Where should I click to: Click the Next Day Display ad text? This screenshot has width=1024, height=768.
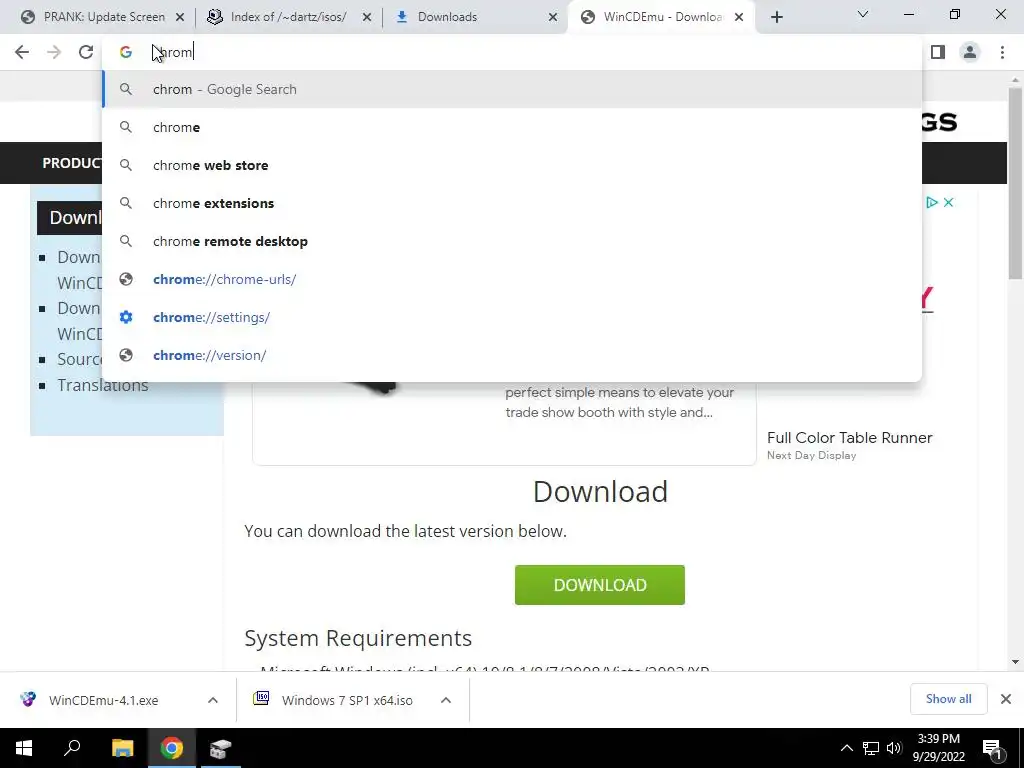click(812, 456)
